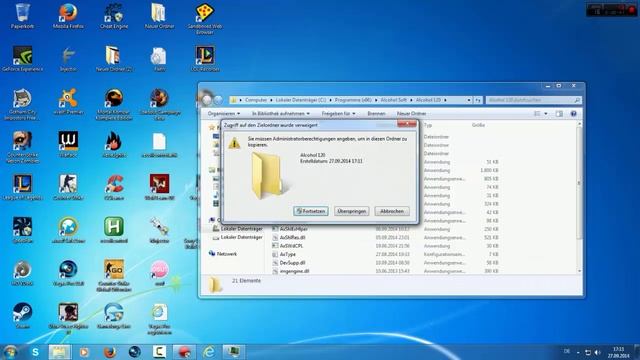Open In Bibliothek aufnehmen dropdown
The height and width of the screenshot is (360, 640).
coord(281,113)
